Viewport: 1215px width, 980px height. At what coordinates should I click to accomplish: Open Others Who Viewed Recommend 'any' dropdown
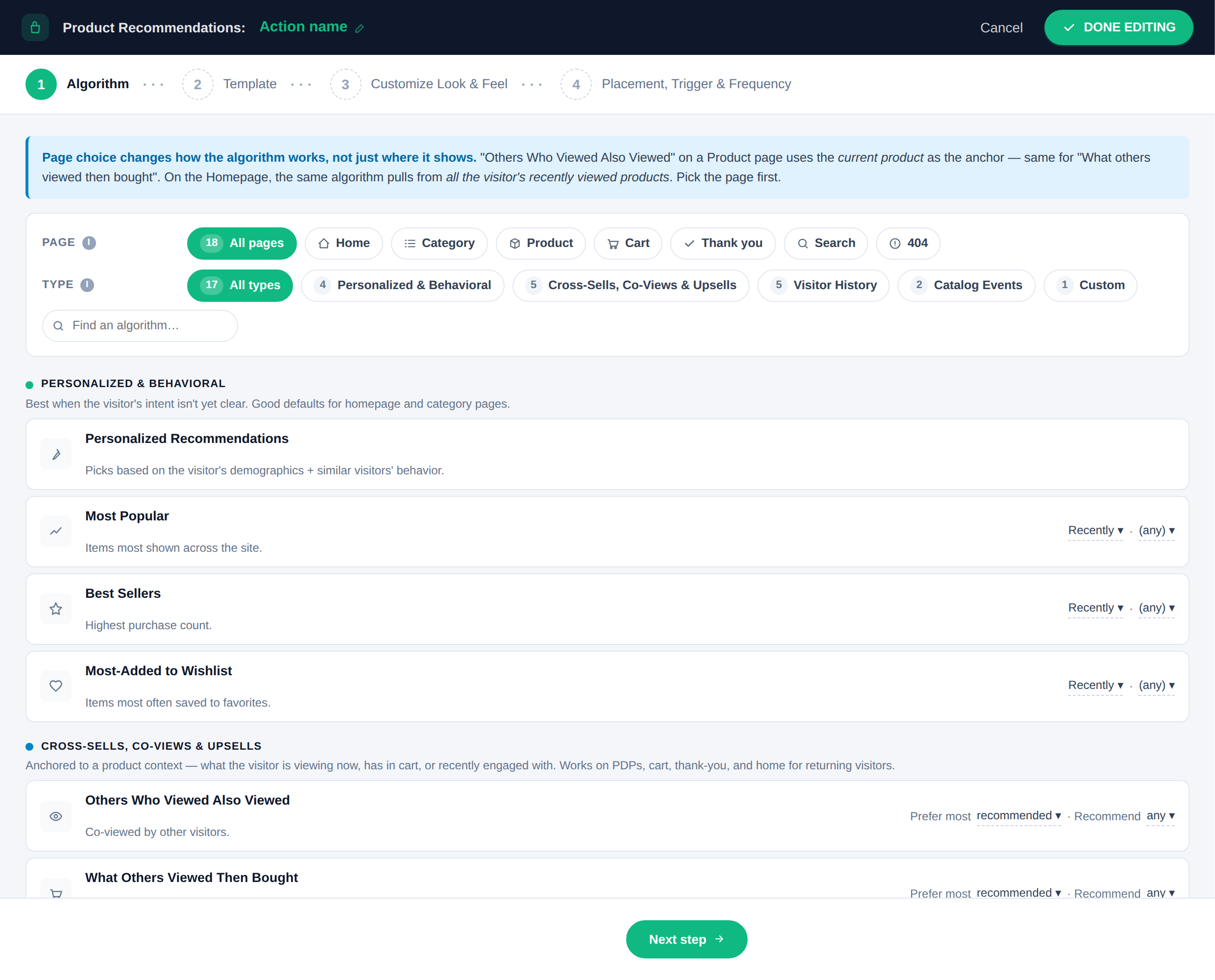[x=1160, y=816]
